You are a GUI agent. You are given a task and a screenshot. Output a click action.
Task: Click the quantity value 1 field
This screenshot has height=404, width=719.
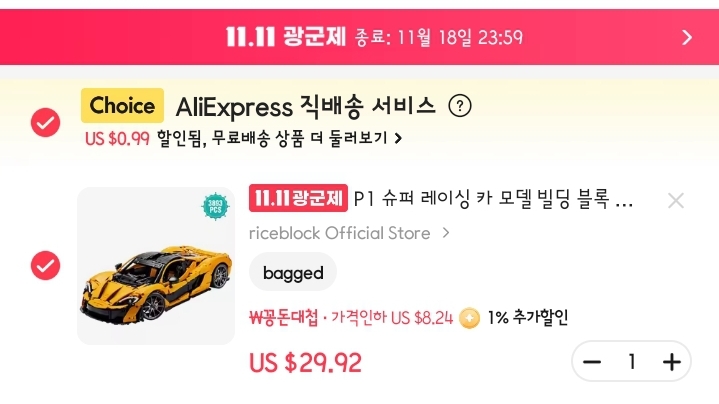coord(632,362)
